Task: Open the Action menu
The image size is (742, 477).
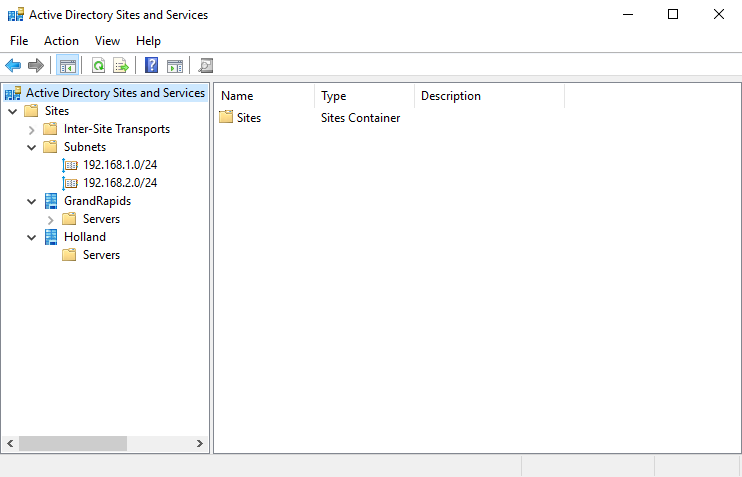Action: (x=61, y=41)
